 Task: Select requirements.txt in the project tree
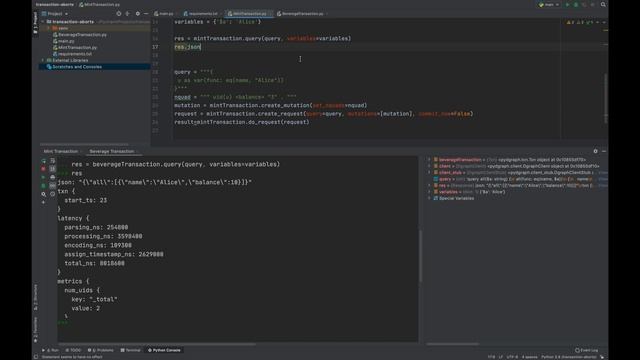[x=74, y=54]
